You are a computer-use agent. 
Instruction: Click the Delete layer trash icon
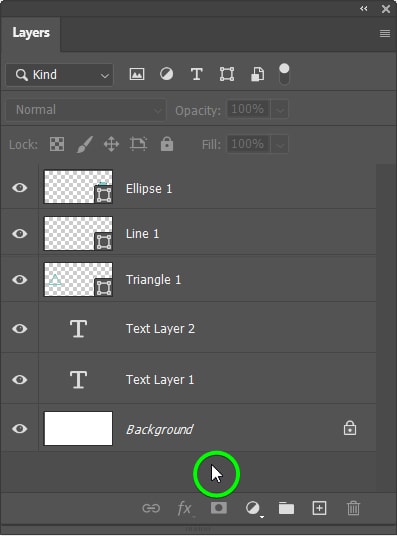click(x=353, y=508)
